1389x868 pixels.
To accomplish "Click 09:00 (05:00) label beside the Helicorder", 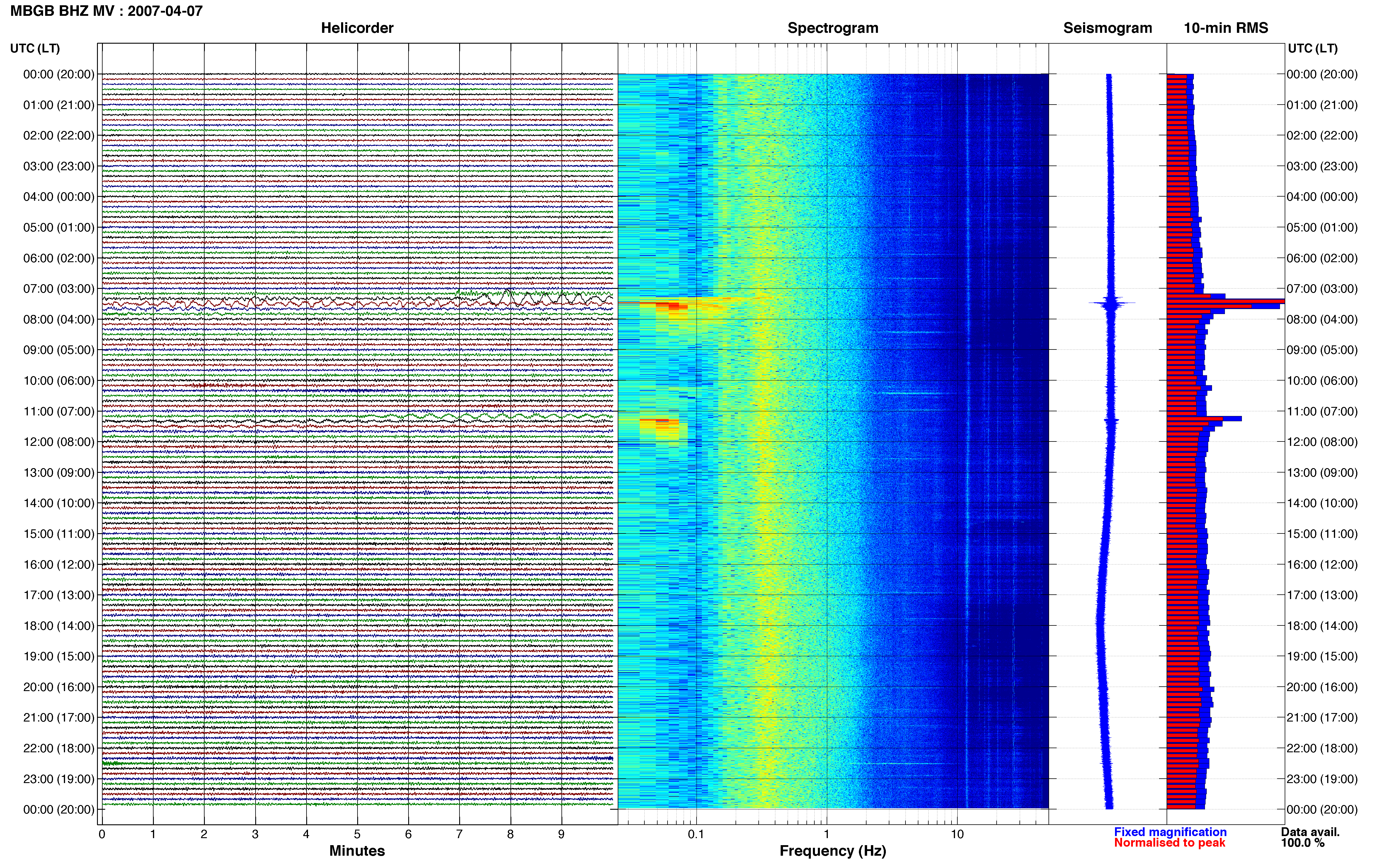I will (59, 350).
